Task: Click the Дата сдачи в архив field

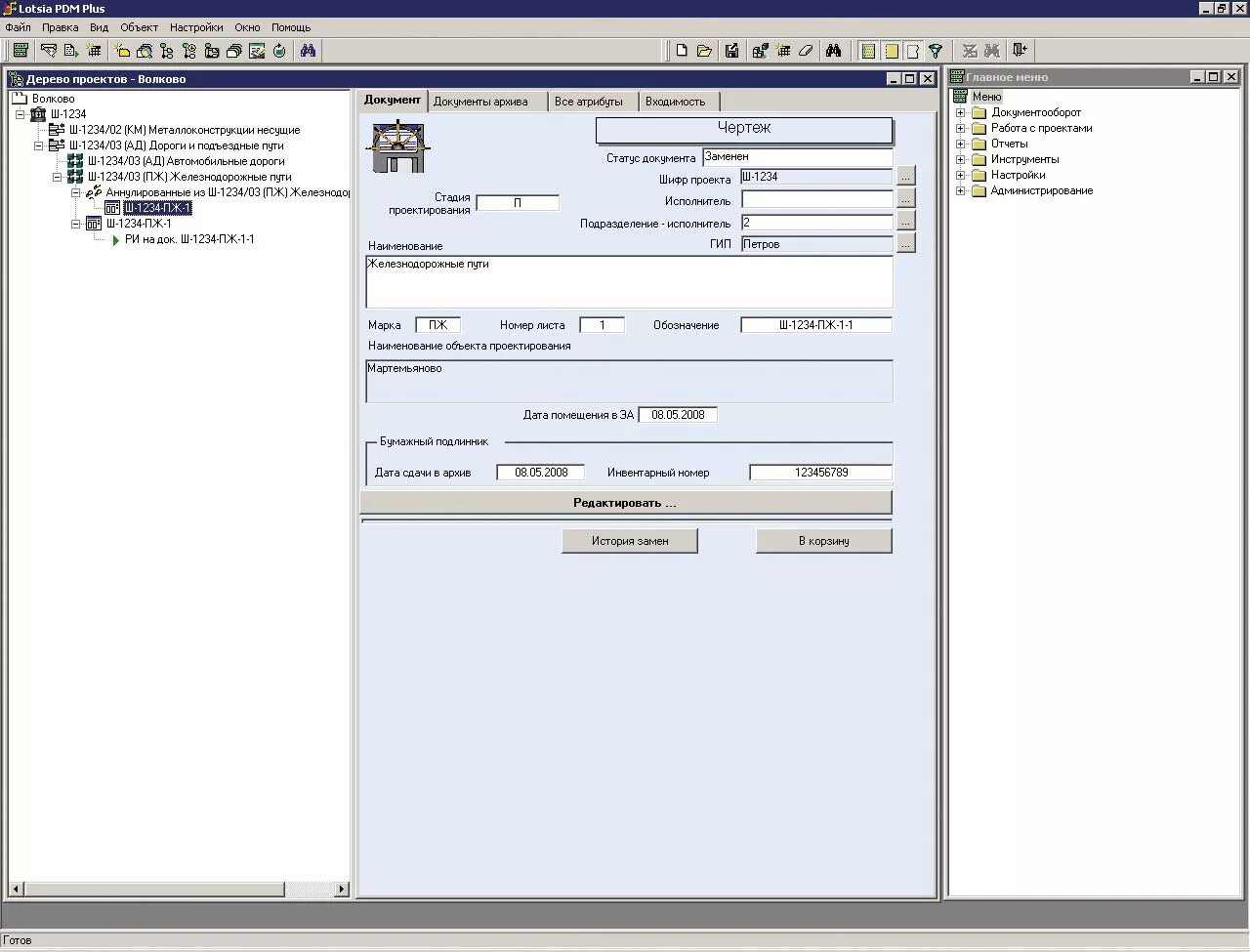Action: coord(541,473)
